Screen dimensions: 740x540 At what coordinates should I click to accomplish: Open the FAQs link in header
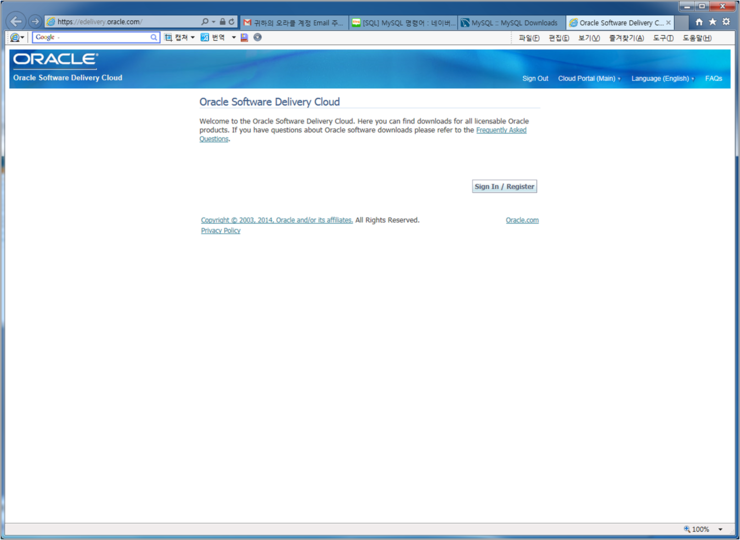(714, 78)
